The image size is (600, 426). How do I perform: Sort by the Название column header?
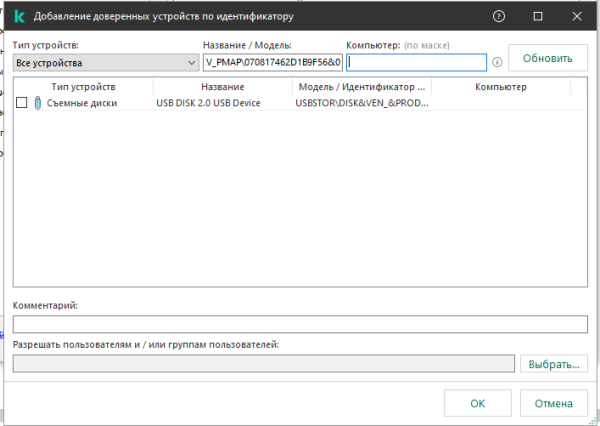[x=222, y=88]
